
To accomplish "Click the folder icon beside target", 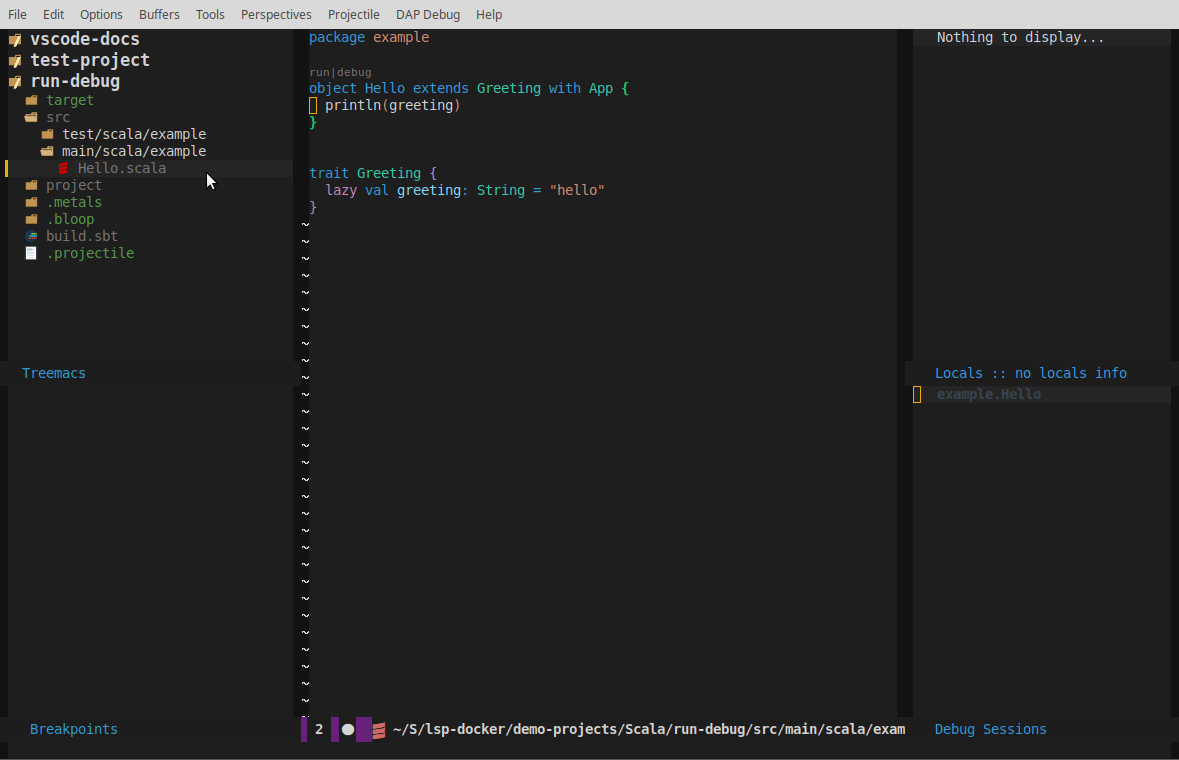I will click(x=30, y=100).
